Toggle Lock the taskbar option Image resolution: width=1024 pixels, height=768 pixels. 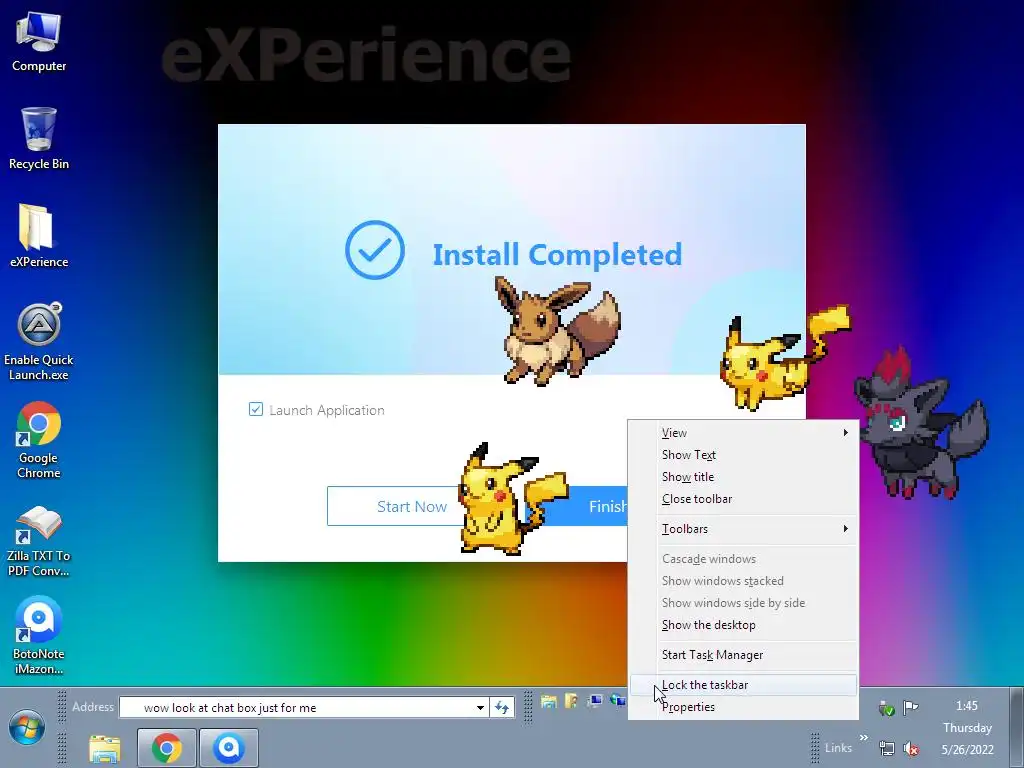(743, 684)
